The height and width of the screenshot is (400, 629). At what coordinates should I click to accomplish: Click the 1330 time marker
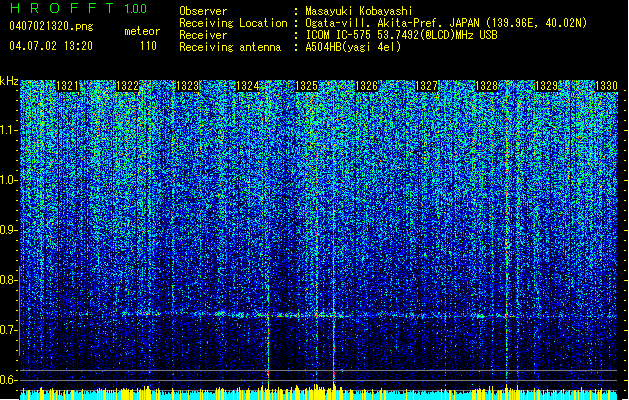coord(606,86)
